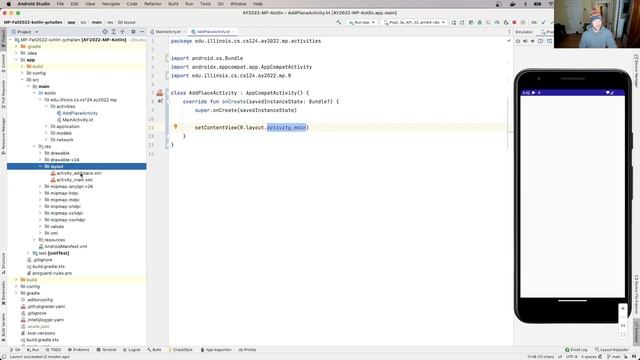Click the app breadcrumb in navigation bar

tap(71, 22)
